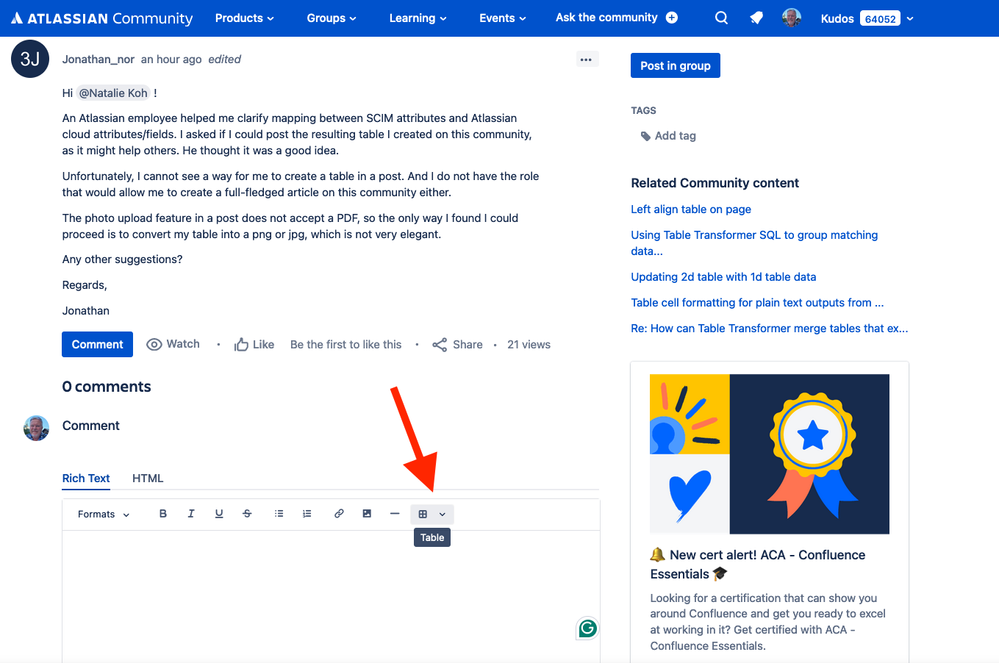Insert a horizontal line

coord(395,514)
